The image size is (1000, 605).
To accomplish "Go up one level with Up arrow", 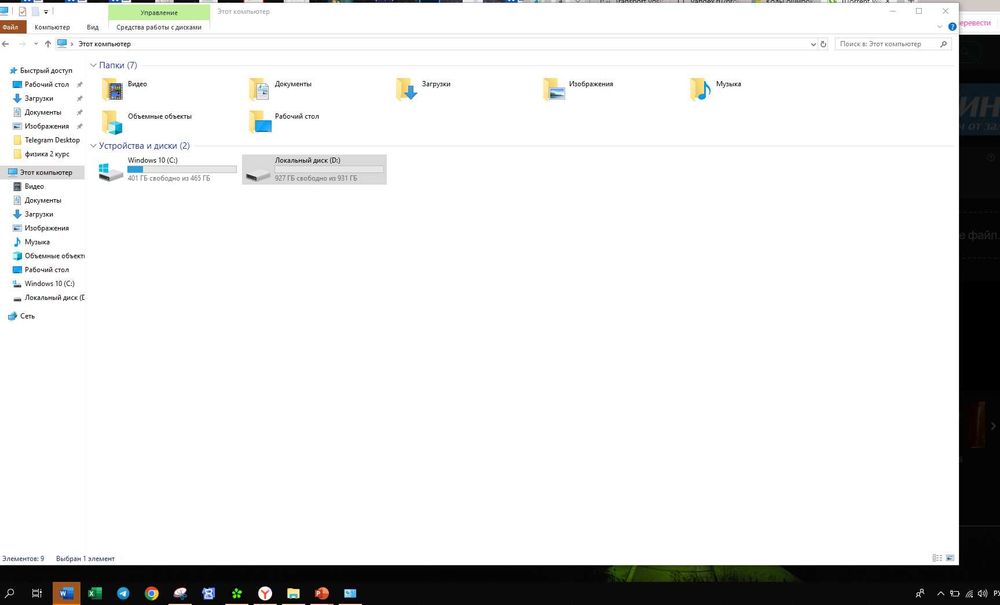I will click(48, 44).
